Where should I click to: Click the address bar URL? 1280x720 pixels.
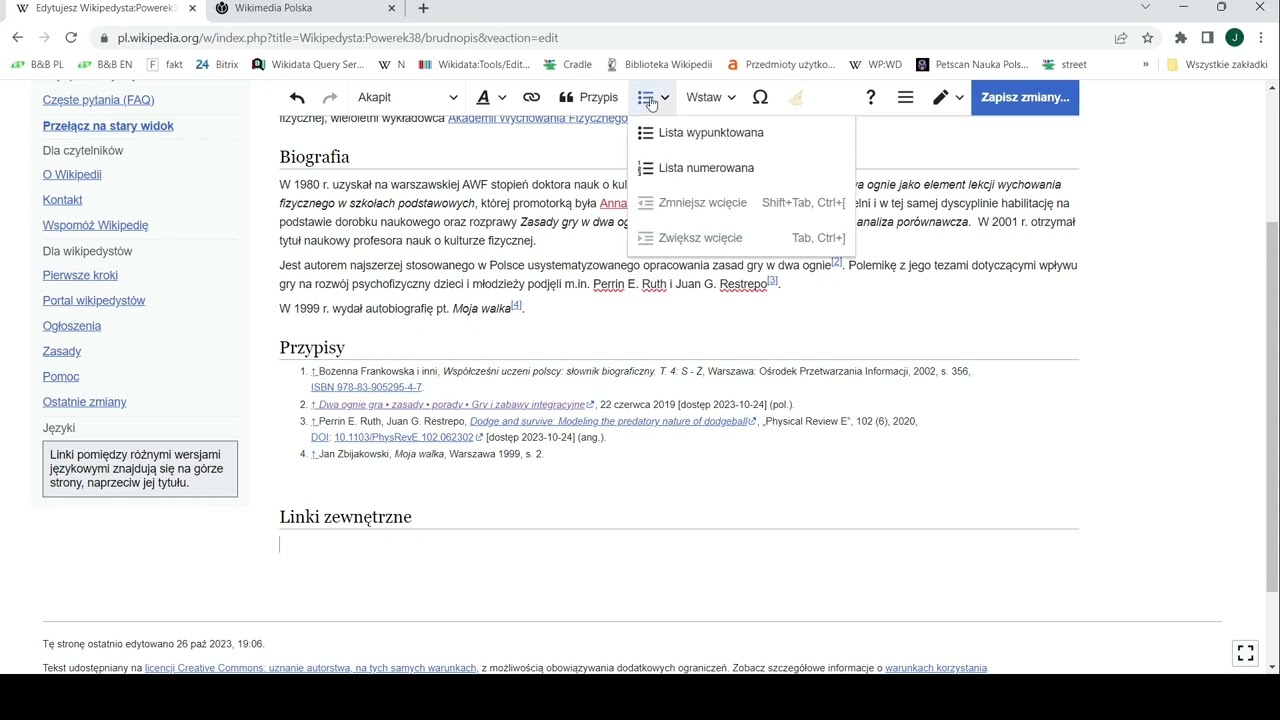pos(338,38)
